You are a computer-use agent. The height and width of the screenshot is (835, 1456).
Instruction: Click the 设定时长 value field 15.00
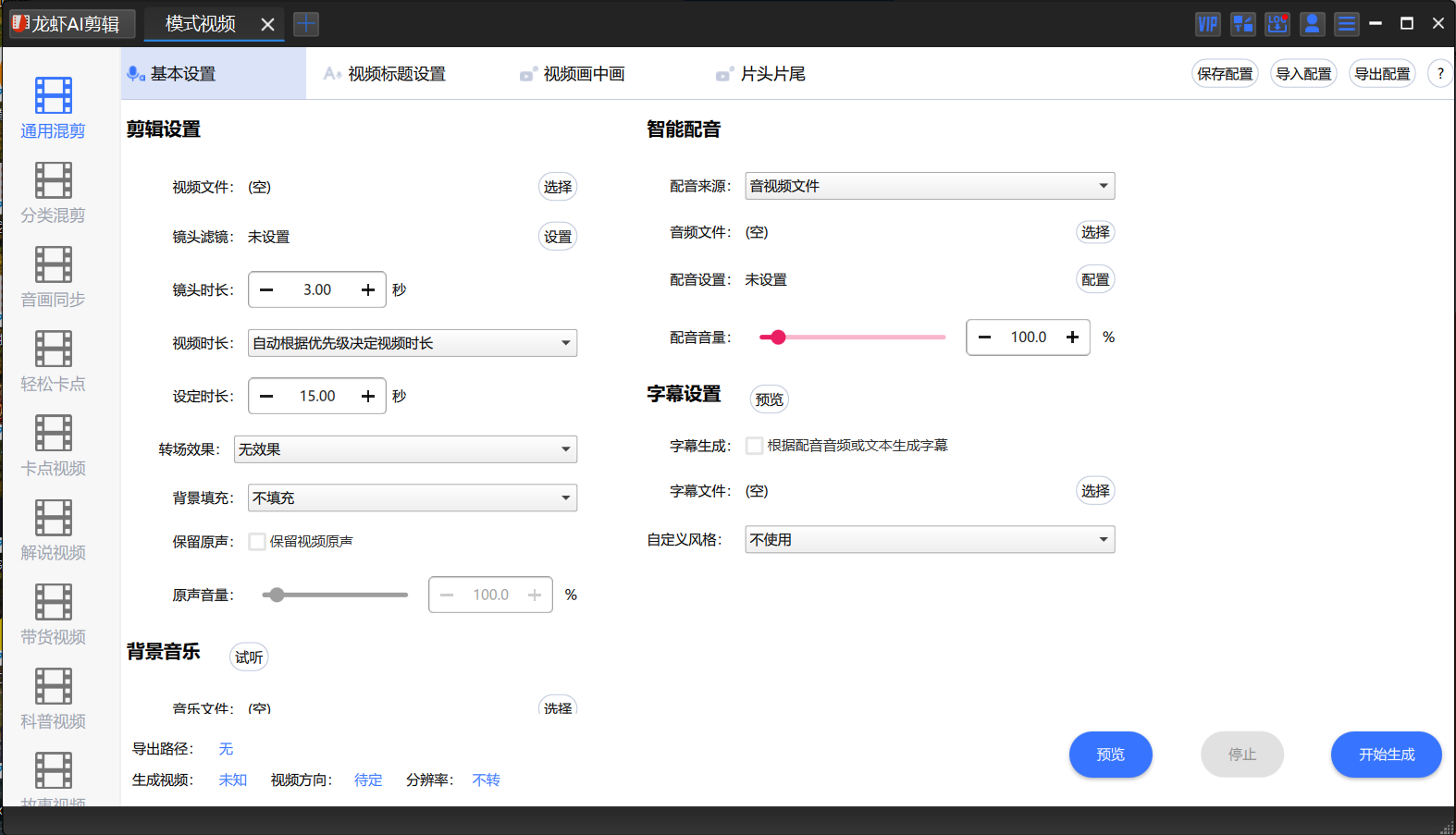pyautogui.click(x=317, y=397)
